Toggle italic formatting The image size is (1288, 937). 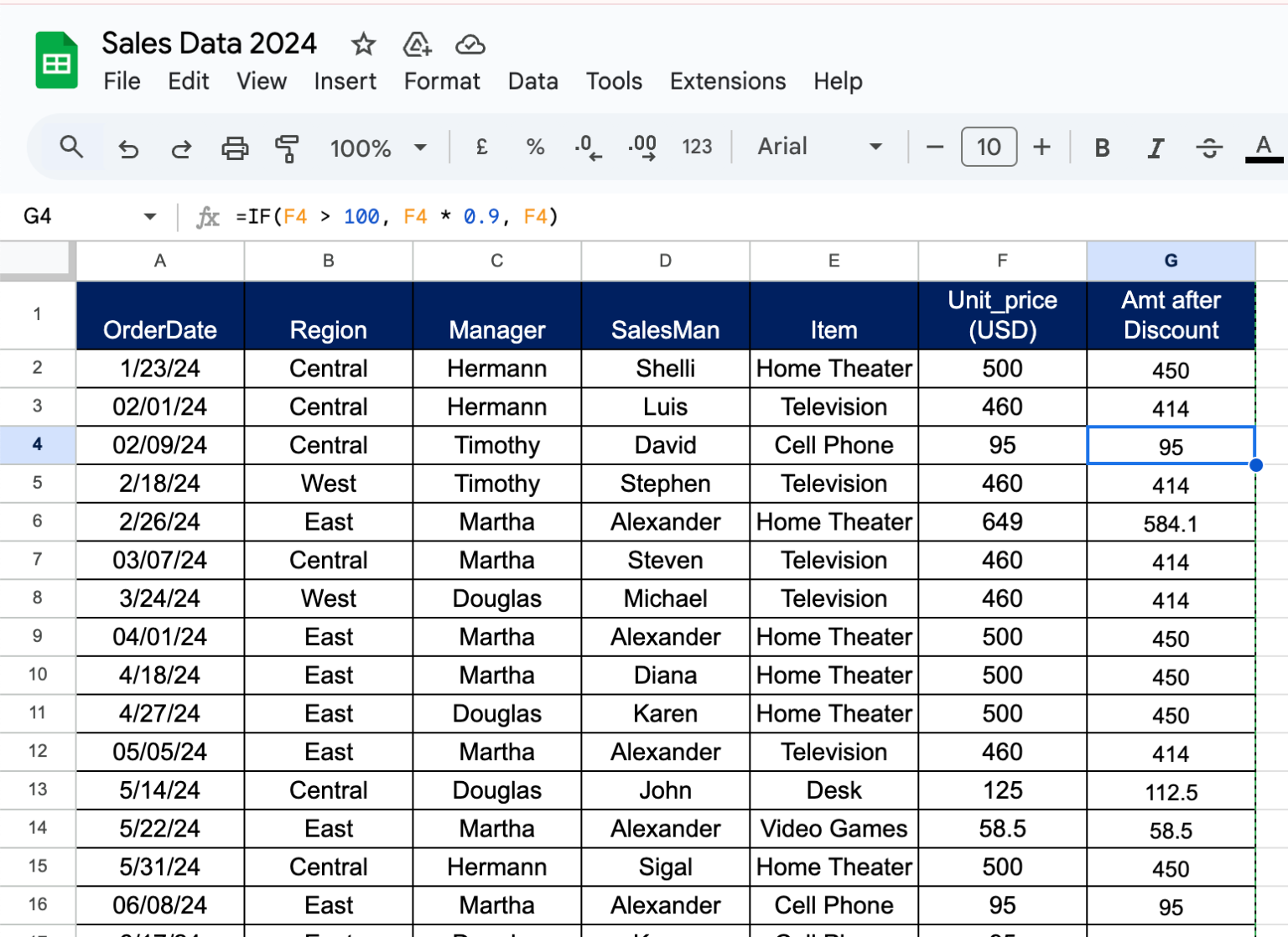click(1156, 148)
